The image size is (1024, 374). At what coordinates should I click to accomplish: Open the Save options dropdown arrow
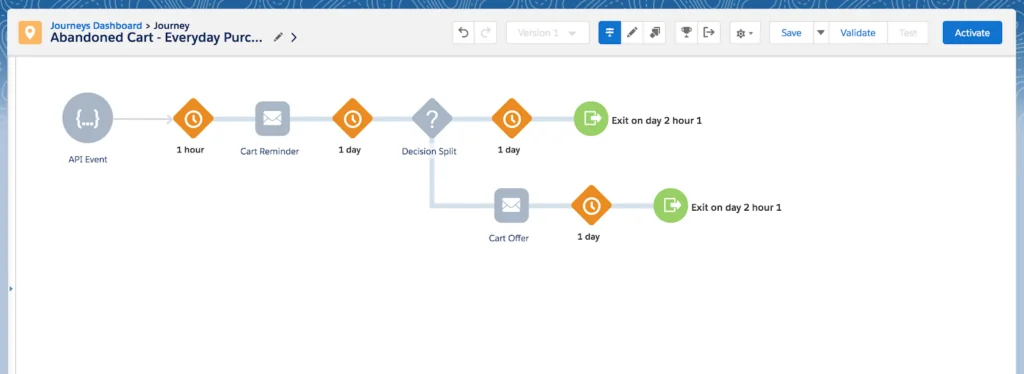point(821,33)
